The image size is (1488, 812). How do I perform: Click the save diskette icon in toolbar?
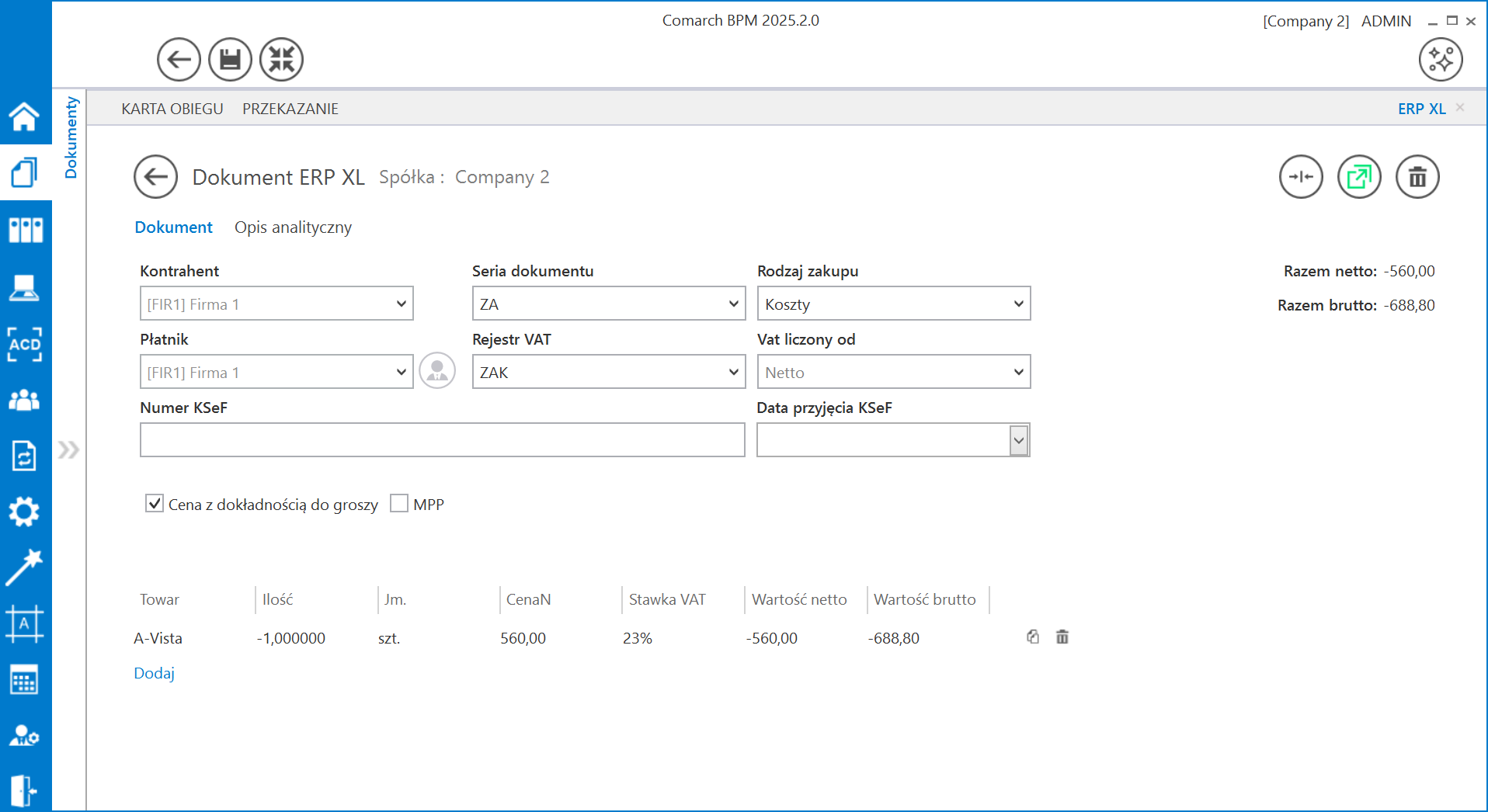[x=230, y=60]
